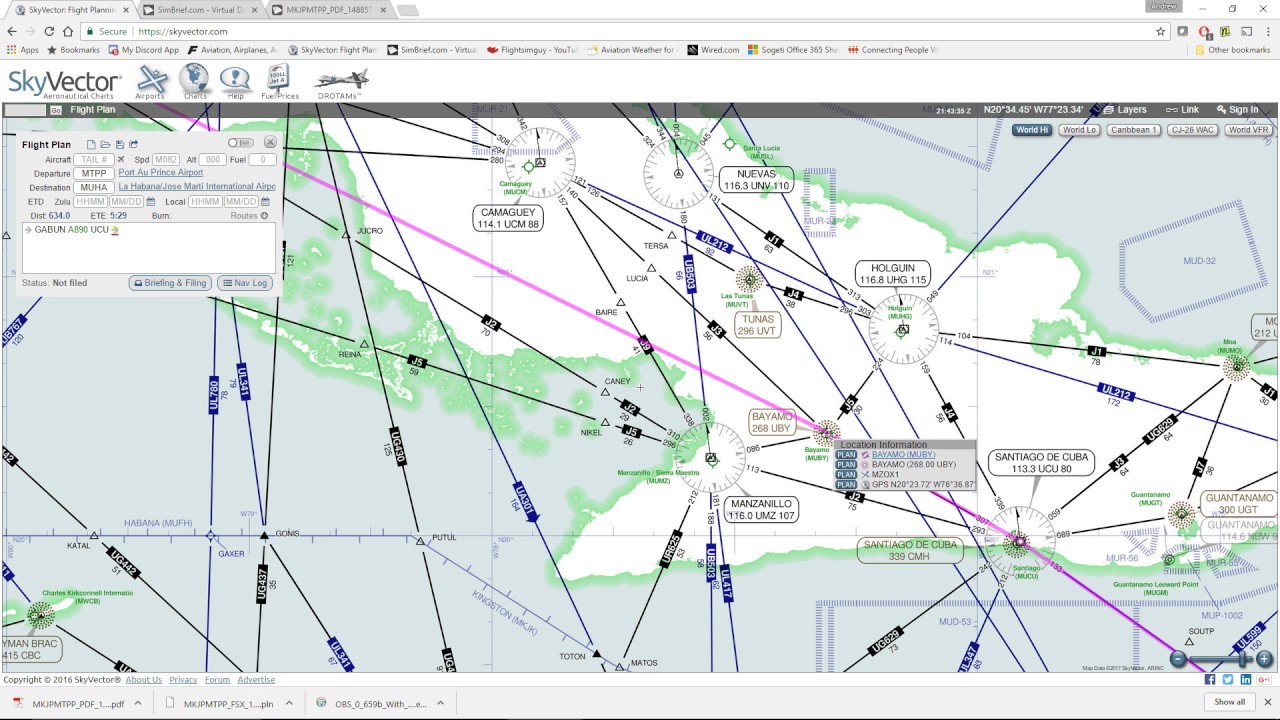
Task: Expand the Routes dropdown arrow
Action: pos(264,216)
